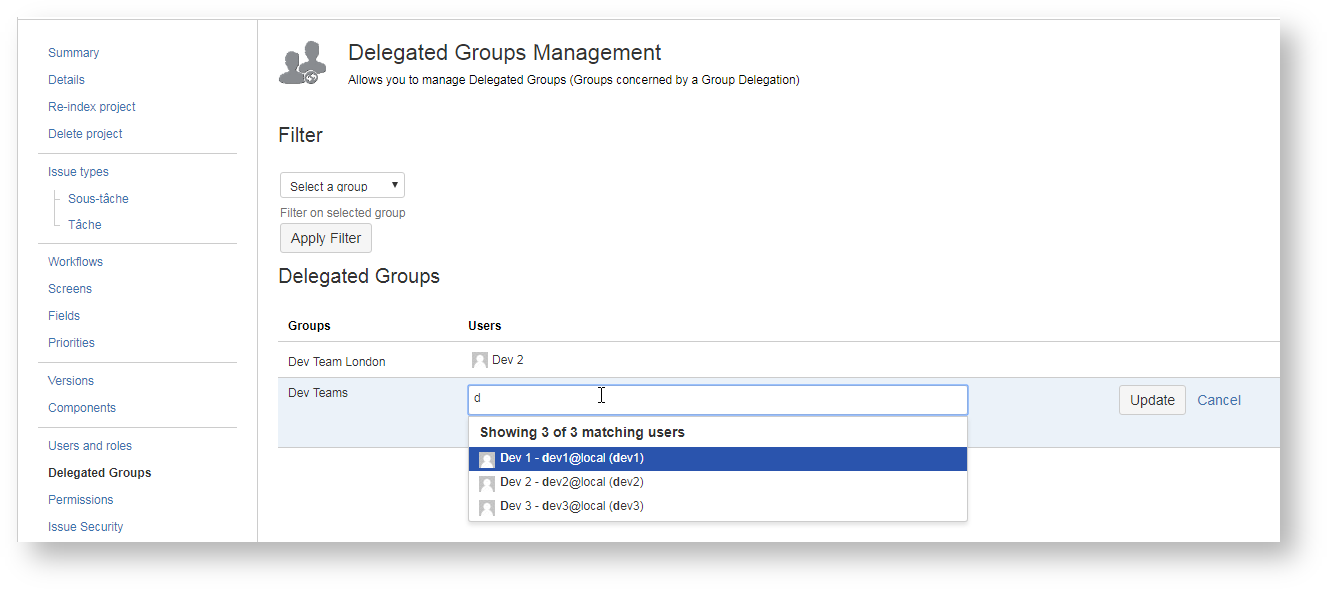Click the Update button
This screenshot has width=1328, height=590.
pos(1151,400)
